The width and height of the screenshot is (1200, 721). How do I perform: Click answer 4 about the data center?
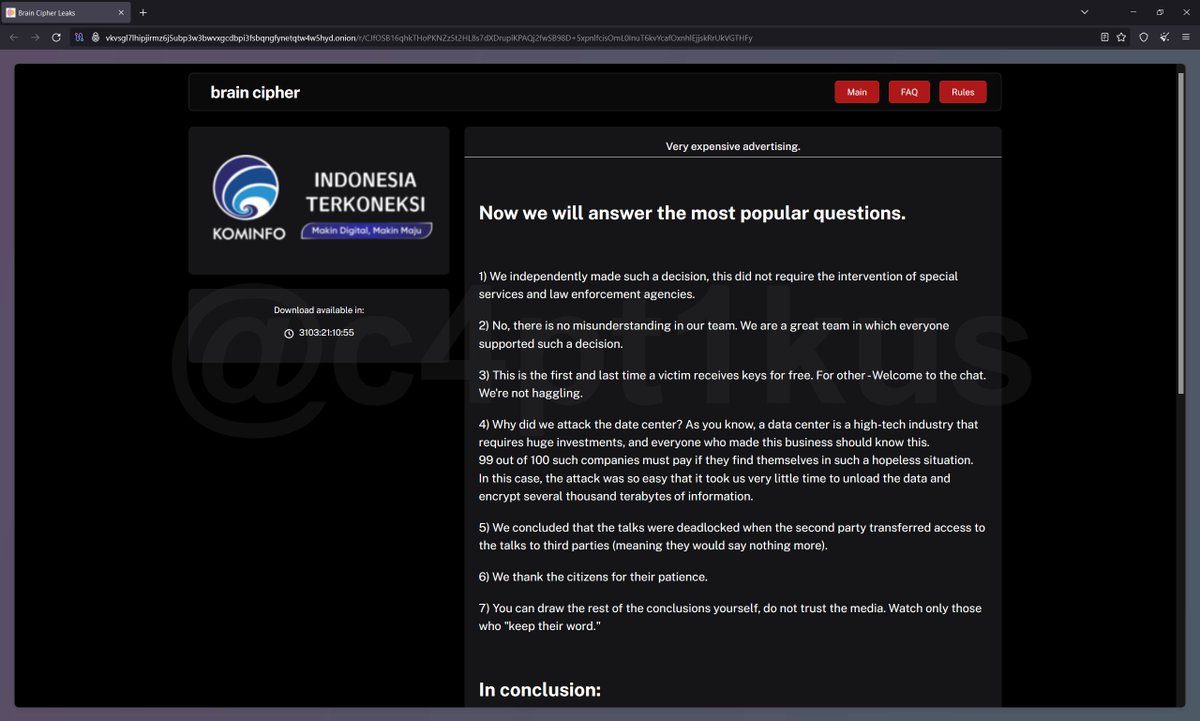(x=728, y=460)
